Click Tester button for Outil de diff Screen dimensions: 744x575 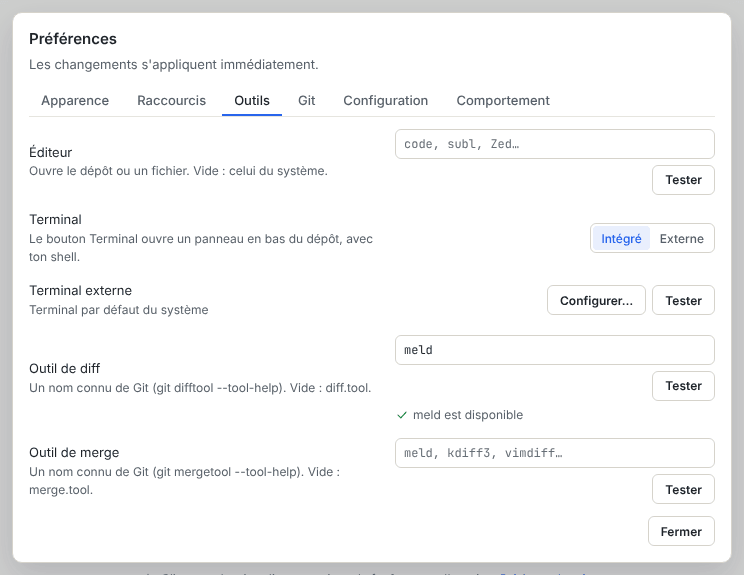683,386
